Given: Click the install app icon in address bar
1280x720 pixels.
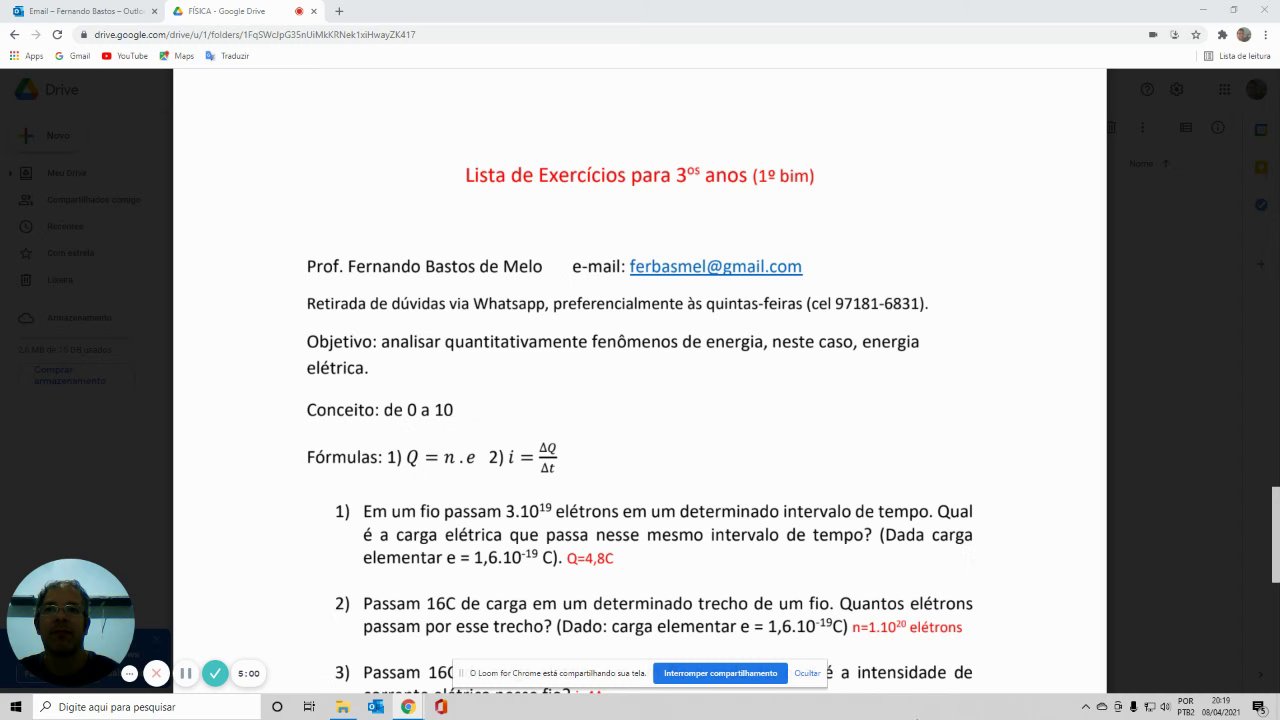Looking at the screenshot, I should click(x=1174, y=34).
